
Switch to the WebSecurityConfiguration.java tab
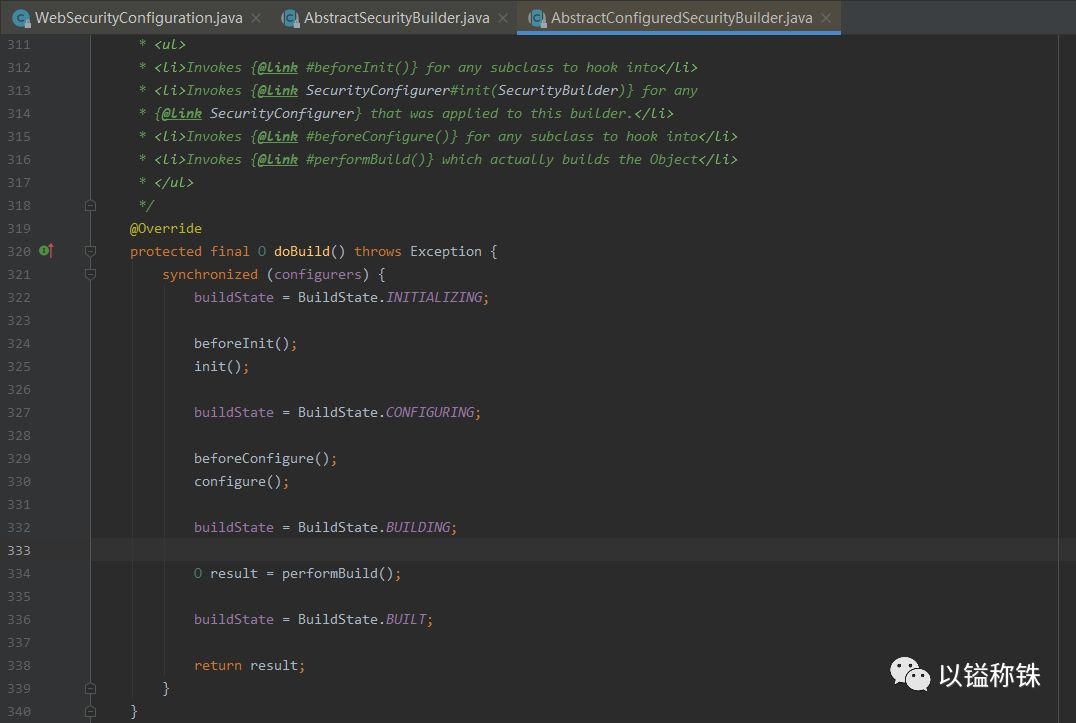tap(139, 18)
